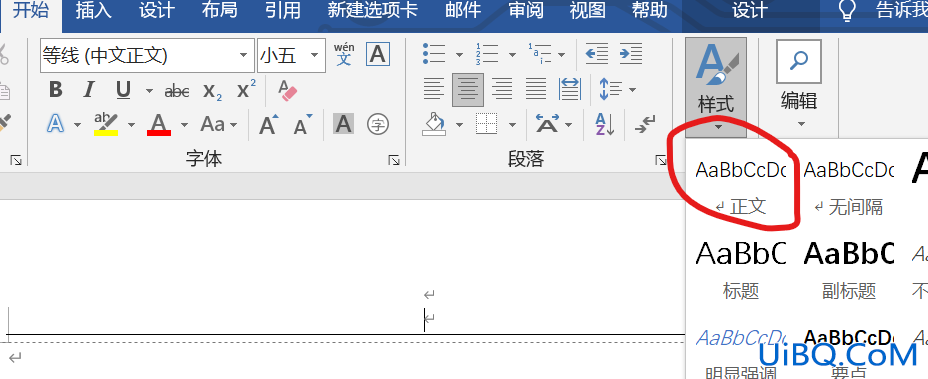
Task: Decrease font size
Action: click(303, 124)
